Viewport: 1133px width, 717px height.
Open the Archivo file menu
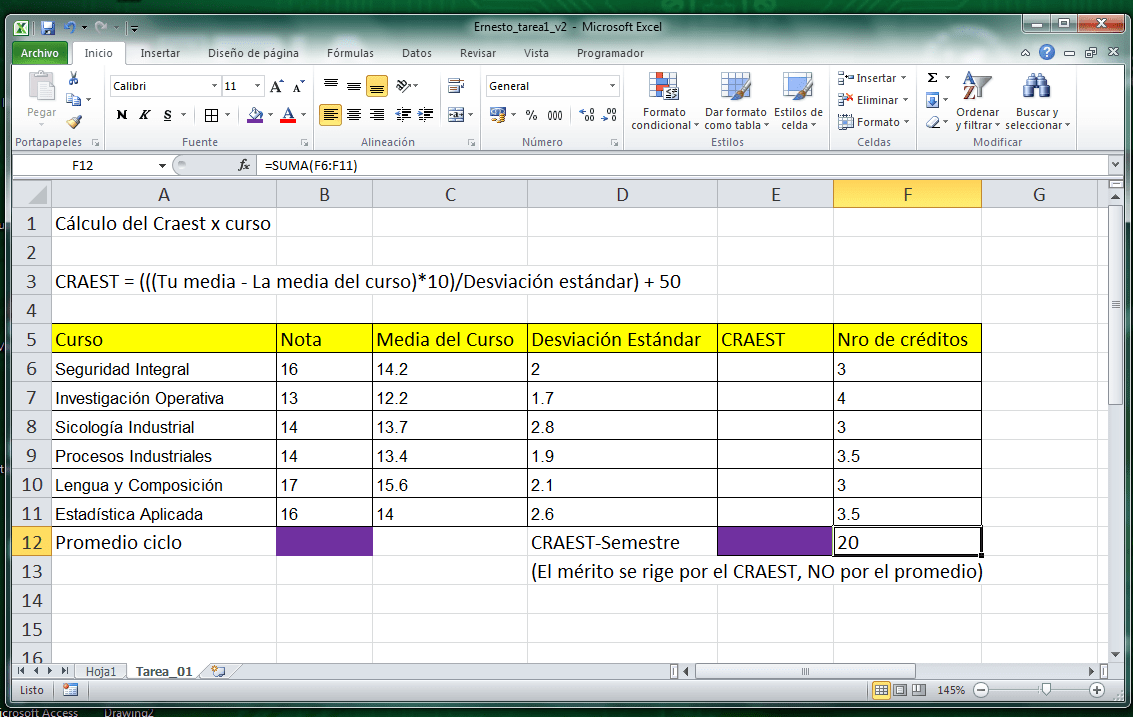(40, 53)
